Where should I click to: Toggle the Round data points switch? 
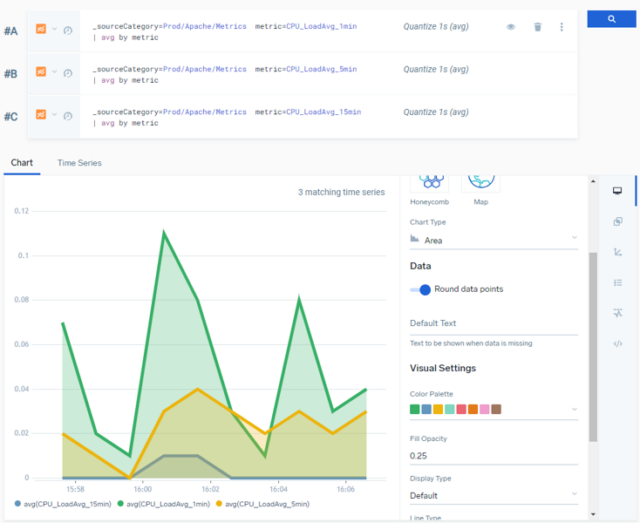click(x=420, y=289)
